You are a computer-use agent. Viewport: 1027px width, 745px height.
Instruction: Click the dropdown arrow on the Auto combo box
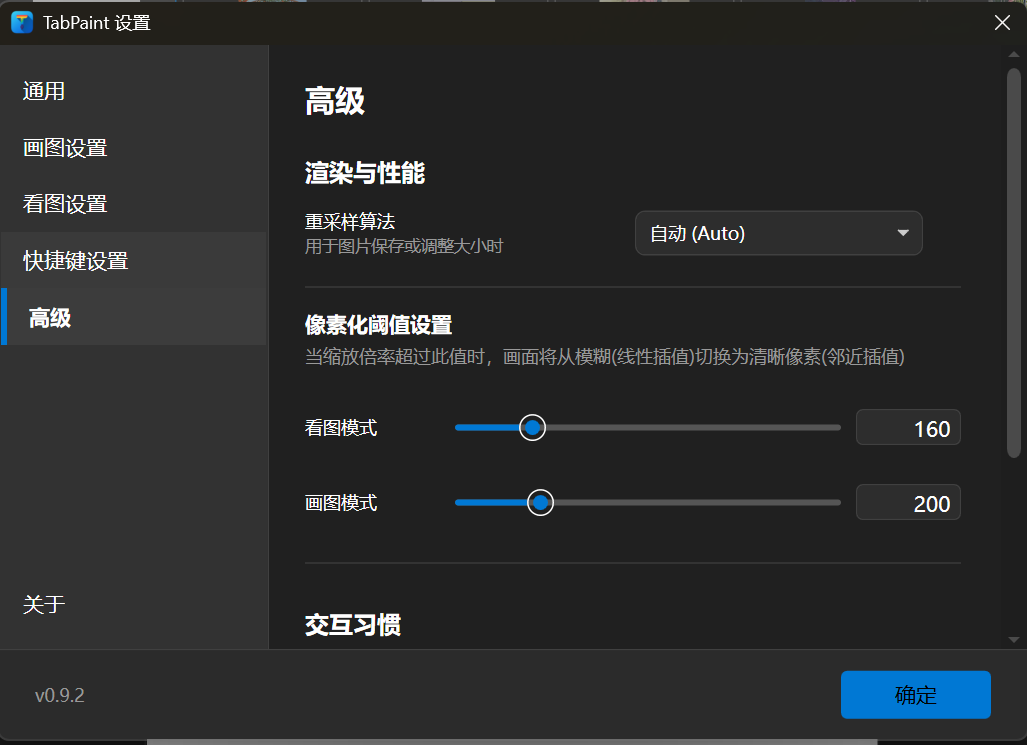(901, 232)
